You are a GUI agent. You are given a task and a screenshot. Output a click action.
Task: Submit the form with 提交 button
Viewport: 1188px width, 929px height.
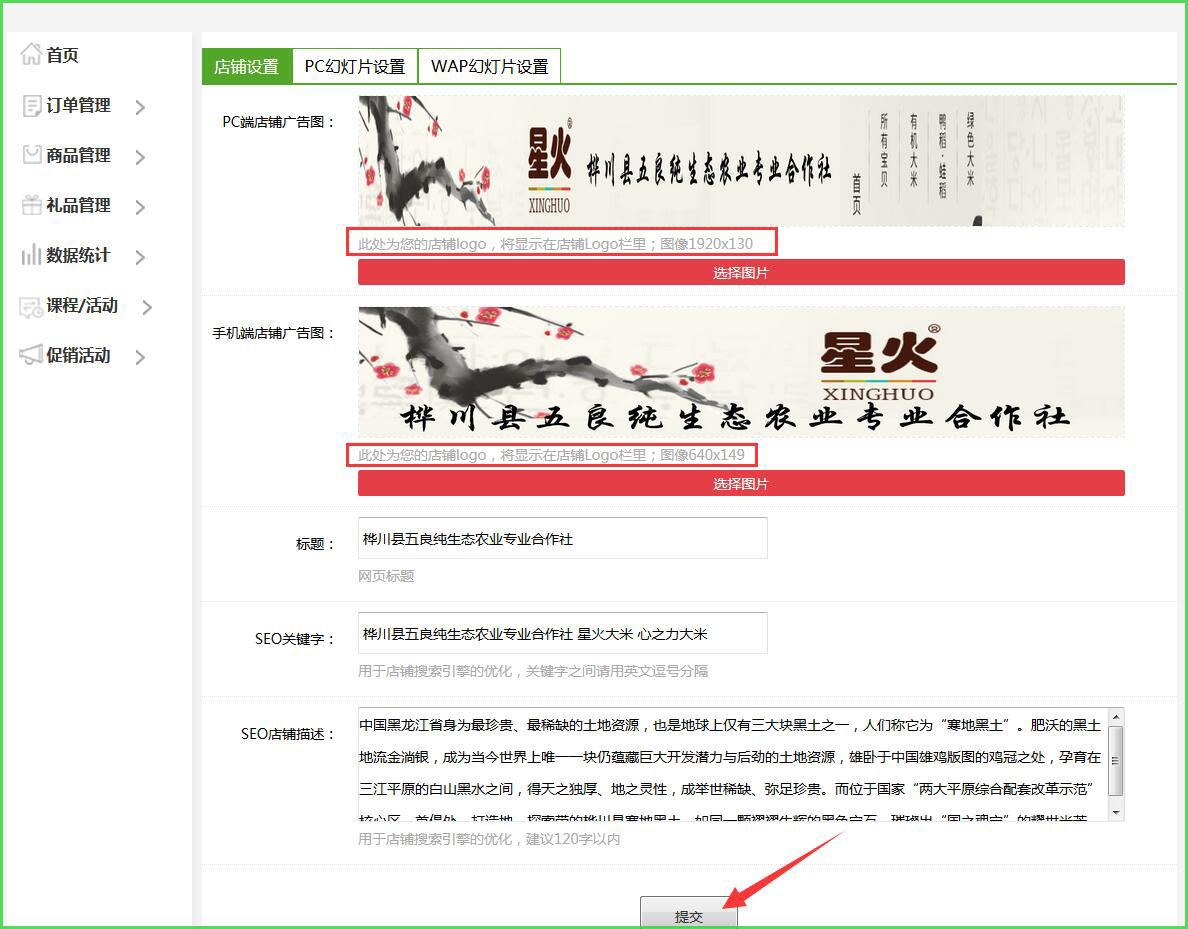tap(689, 915)
